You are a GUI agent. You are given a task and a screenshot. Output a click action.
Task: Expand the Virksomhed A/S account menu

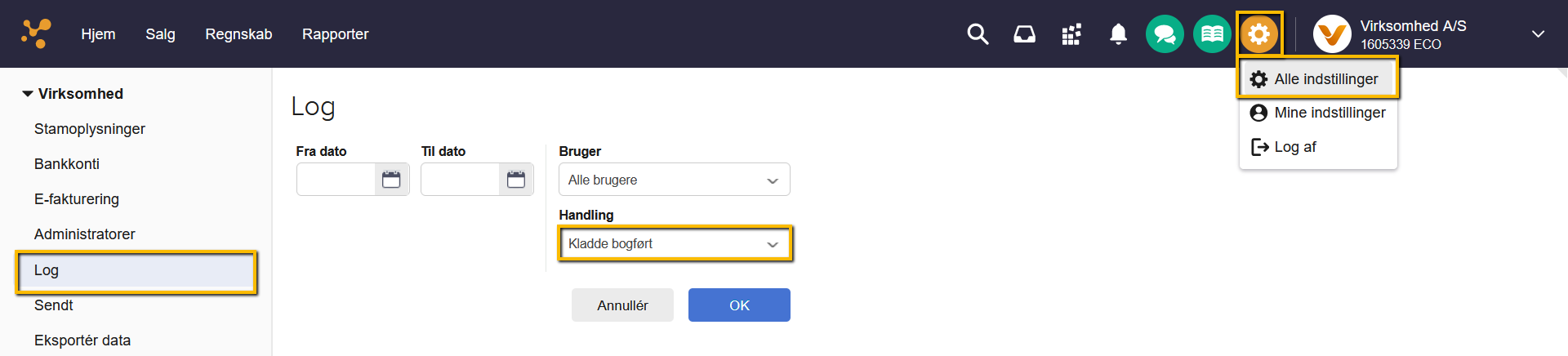[x=1537, y=34]
